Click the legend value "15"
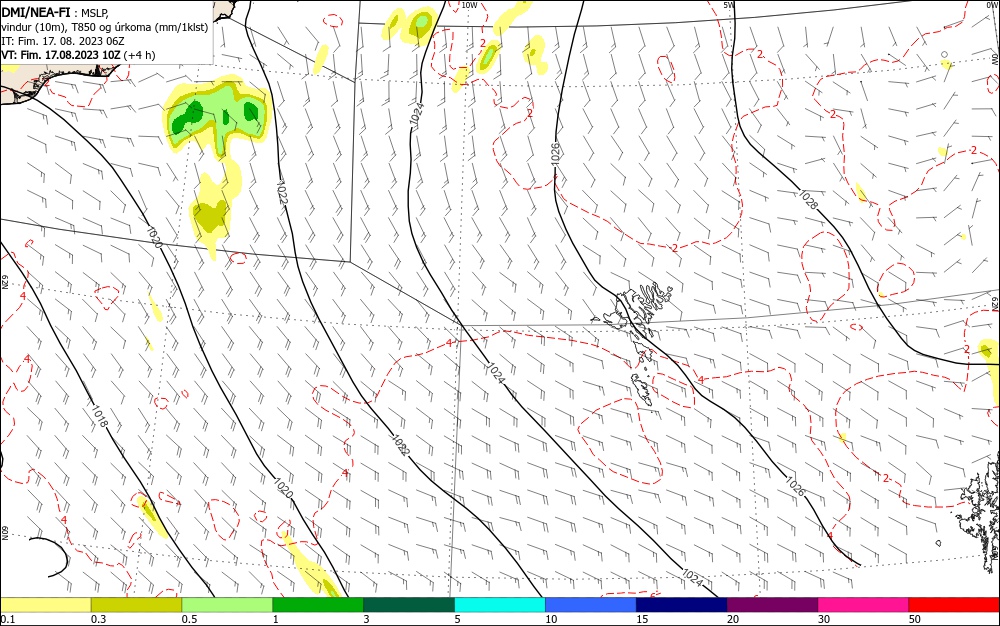1000x626 pixels. [x=642, y=619]
